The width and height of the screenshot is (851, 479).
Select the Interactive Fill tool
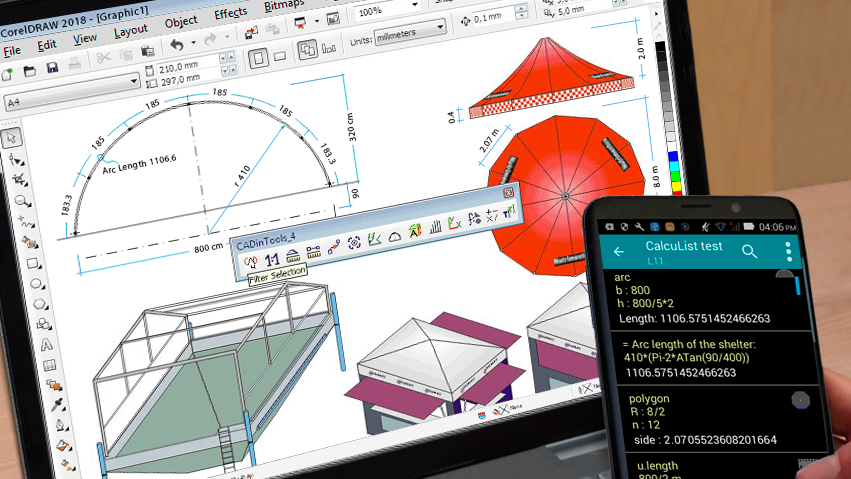pyautogui.click(x=63, y=446)
